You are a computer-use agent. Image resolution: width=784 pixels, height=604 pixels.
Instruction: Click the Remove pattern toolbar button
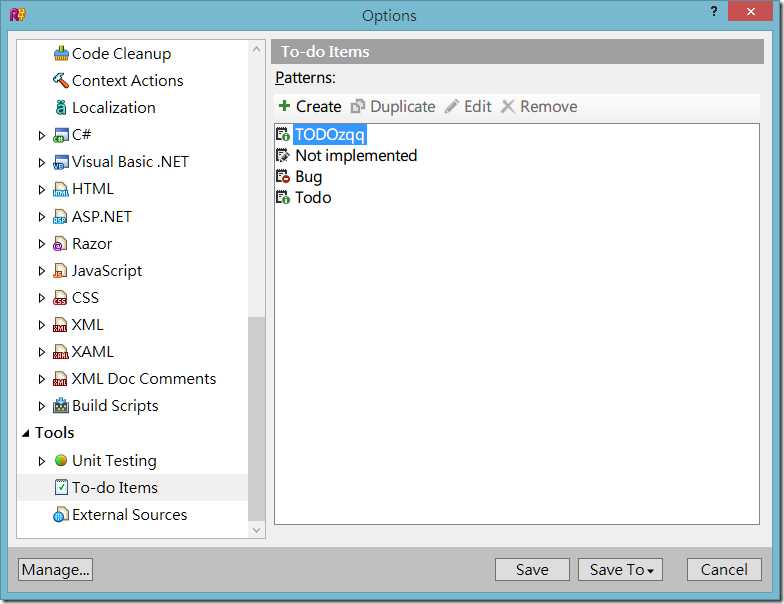539,106
